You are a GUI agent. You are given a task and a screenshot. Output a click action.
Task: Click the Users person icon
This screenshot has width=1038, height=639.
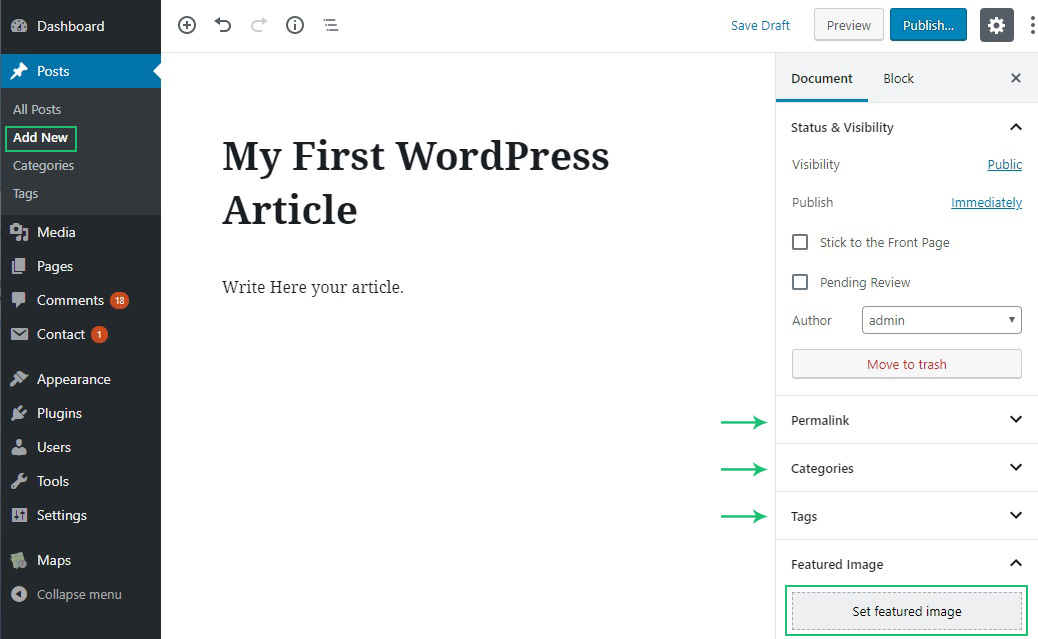(x=19, y=447)
